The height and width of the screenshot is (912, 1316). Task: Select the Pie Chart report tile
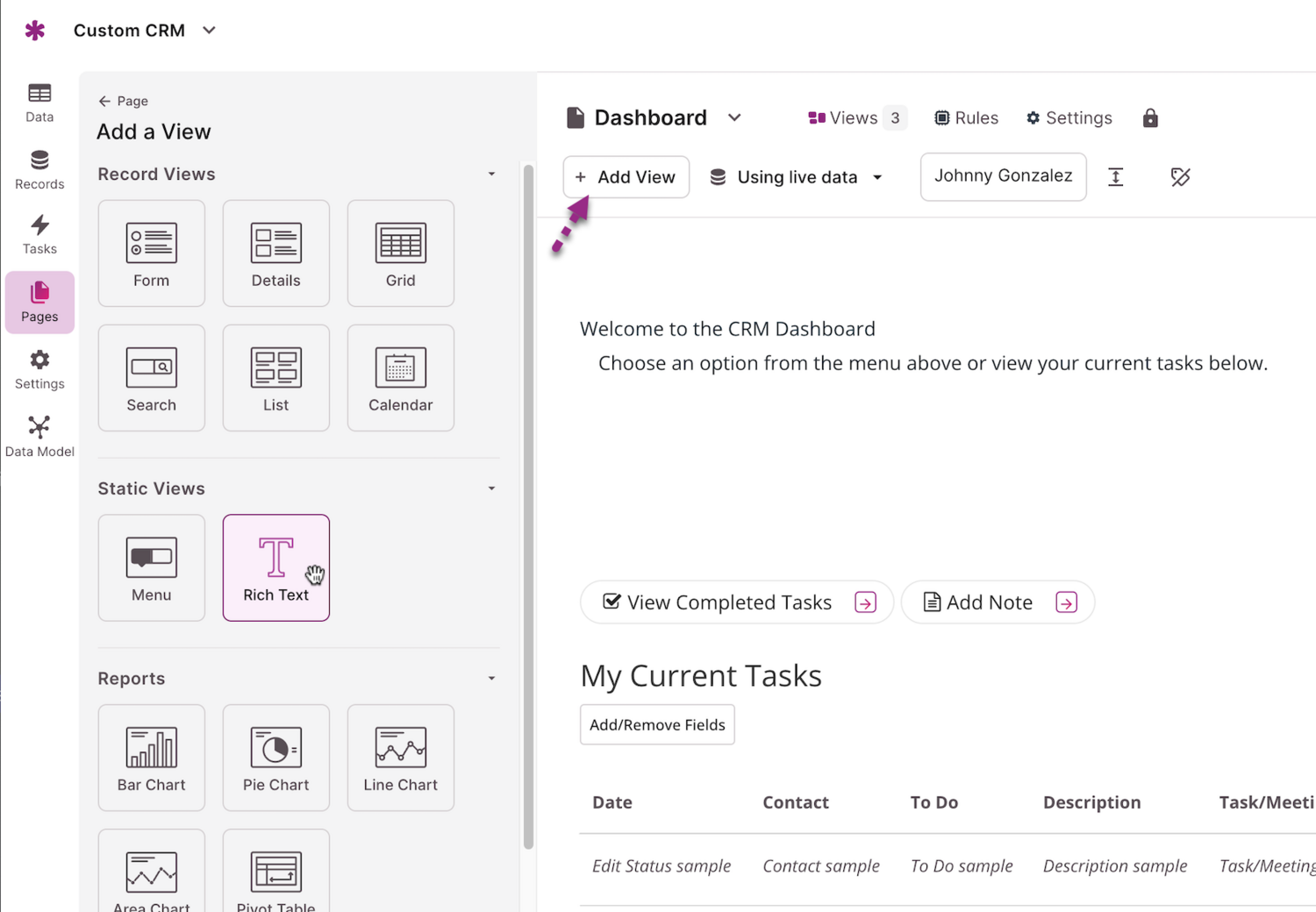coord(275,758)
